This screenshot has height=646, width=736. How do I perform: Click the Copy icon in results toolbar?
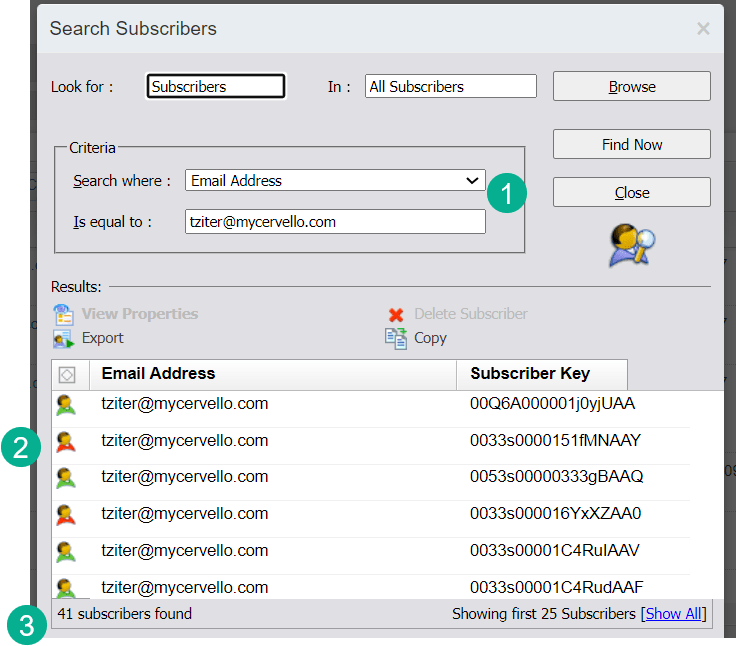coord(396,339)
